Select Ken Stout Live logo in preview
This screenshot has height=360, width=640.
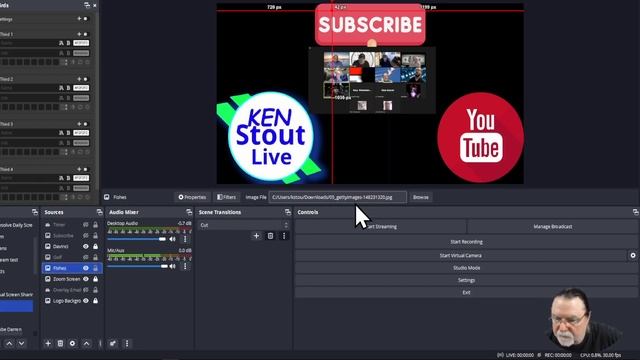[x=270, y=137]
